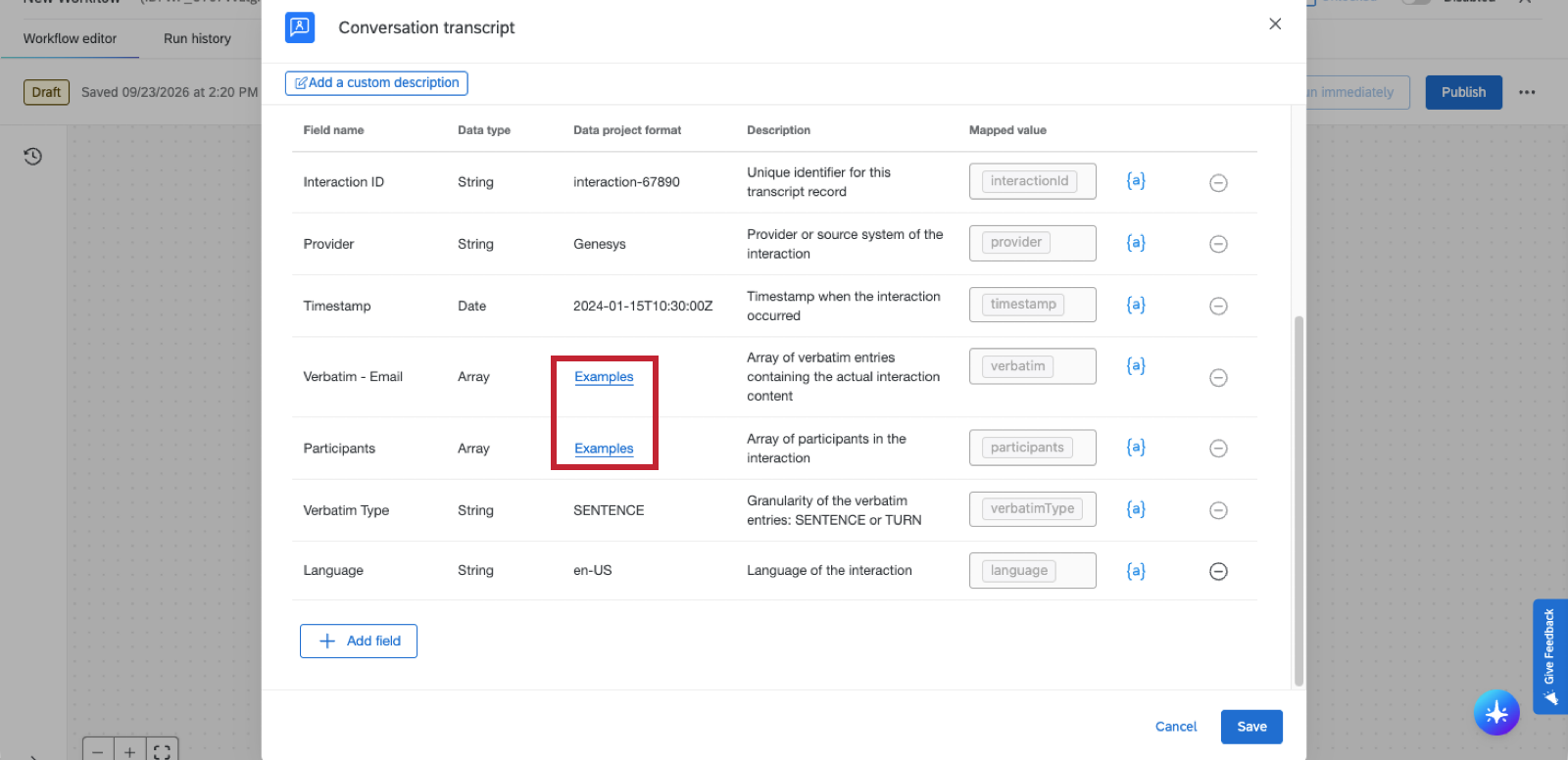
Task: Cancel the transcript mapping changes
Action: pos(1176,727)
